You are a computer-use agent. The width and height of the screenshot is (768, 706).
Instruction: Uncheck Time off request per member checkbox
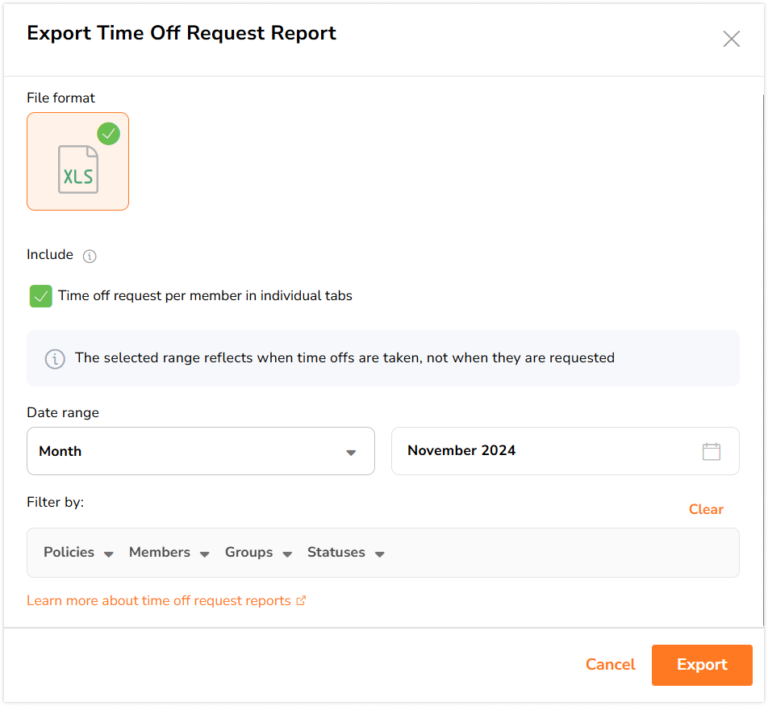(41, 296)
